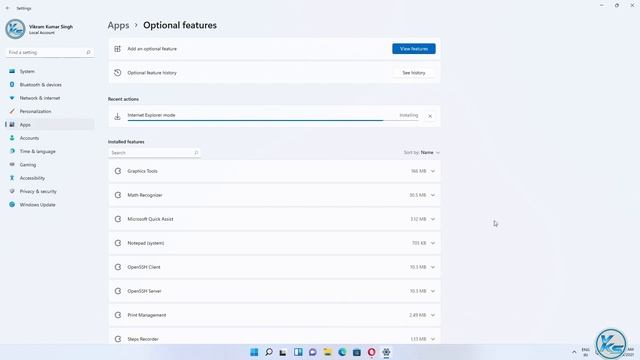The width and height of the screenshot is (640, 360).
Task: Click the Installing status text
Action: (409, 116)
